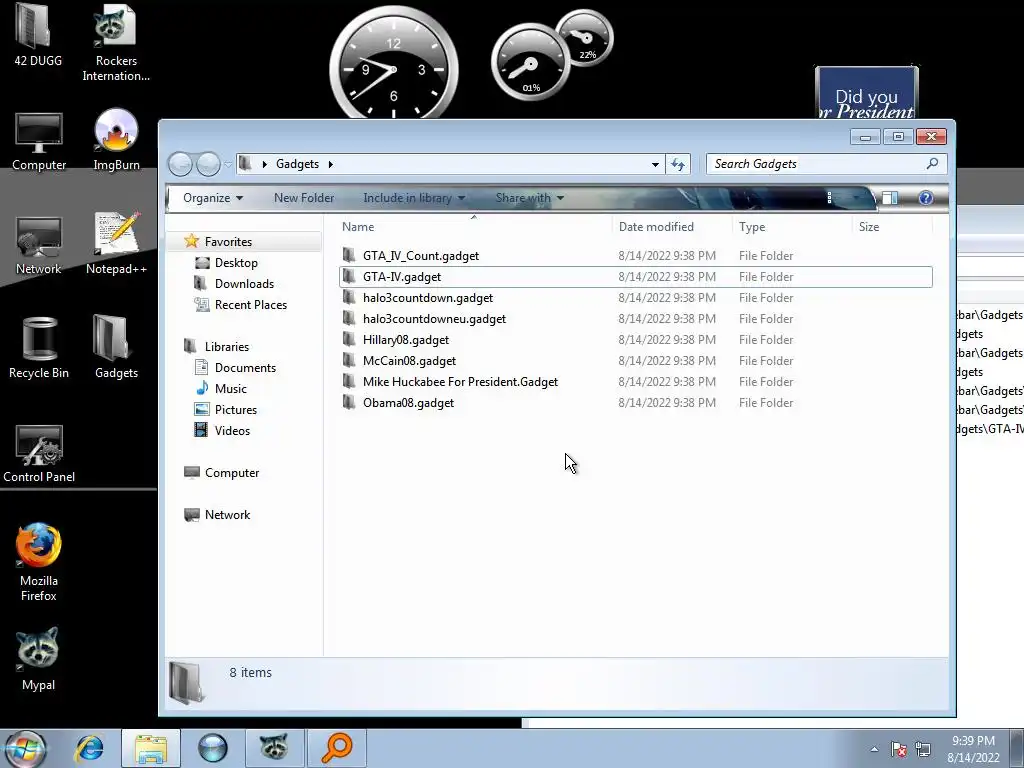Open the Notepad++ desktop shortcut

[x=116, y=243]
